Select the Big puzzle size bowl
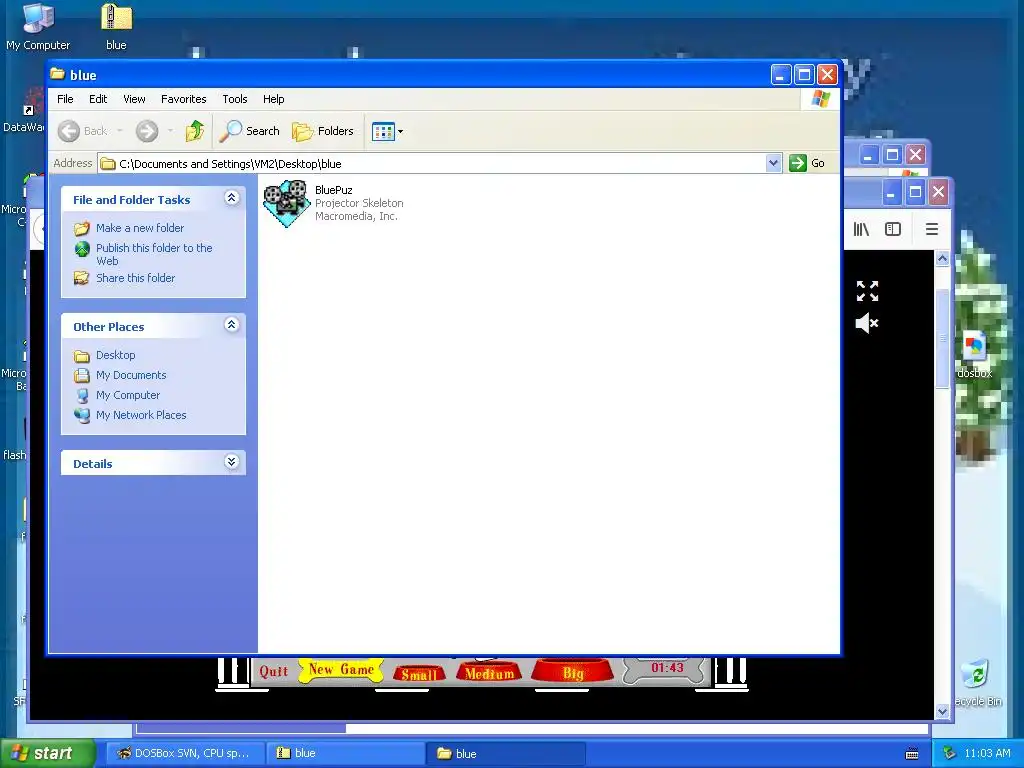The height and width of the screenshot is (768, 1024). point(573,672)
